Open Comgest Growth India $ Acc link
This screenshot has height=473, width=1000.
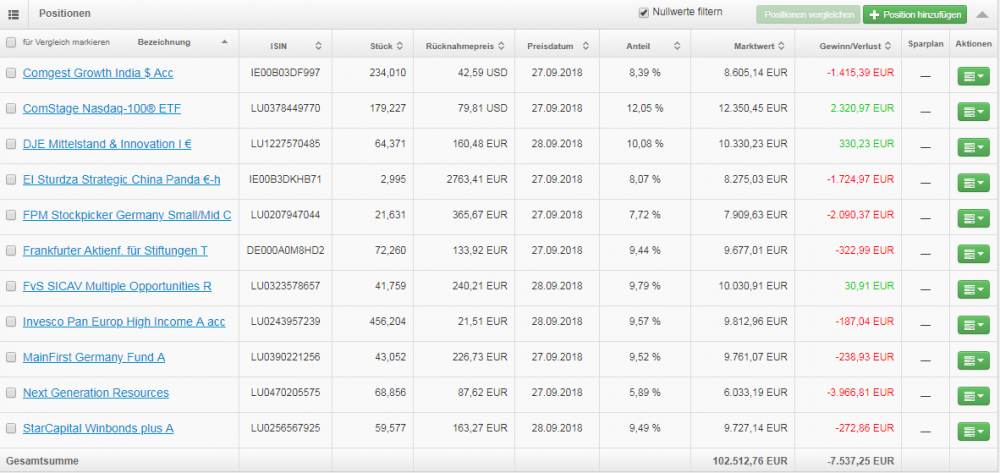98,73
